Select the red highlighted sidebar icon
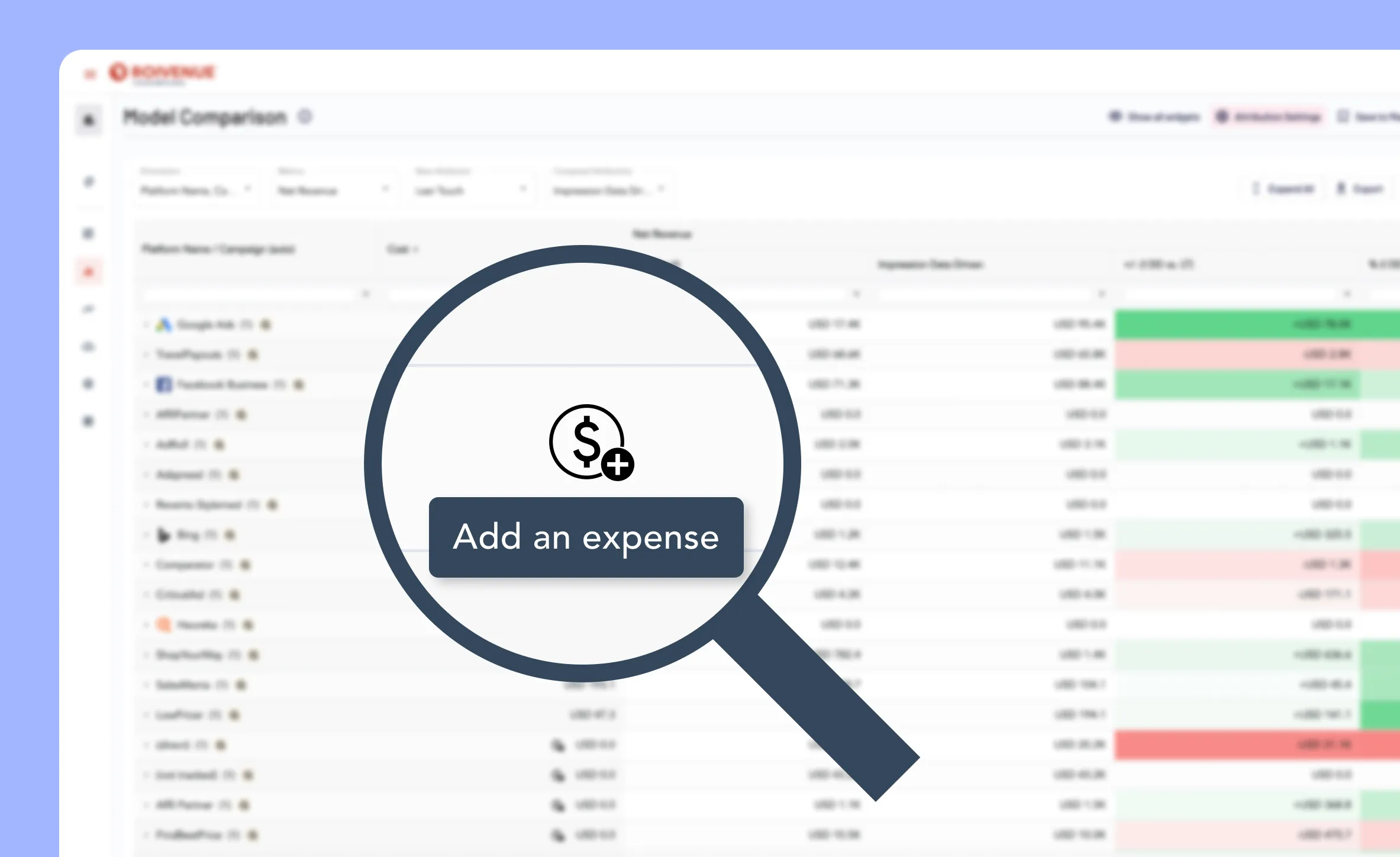The width and height of the screenshot is (1400, 857). point(89,272)
